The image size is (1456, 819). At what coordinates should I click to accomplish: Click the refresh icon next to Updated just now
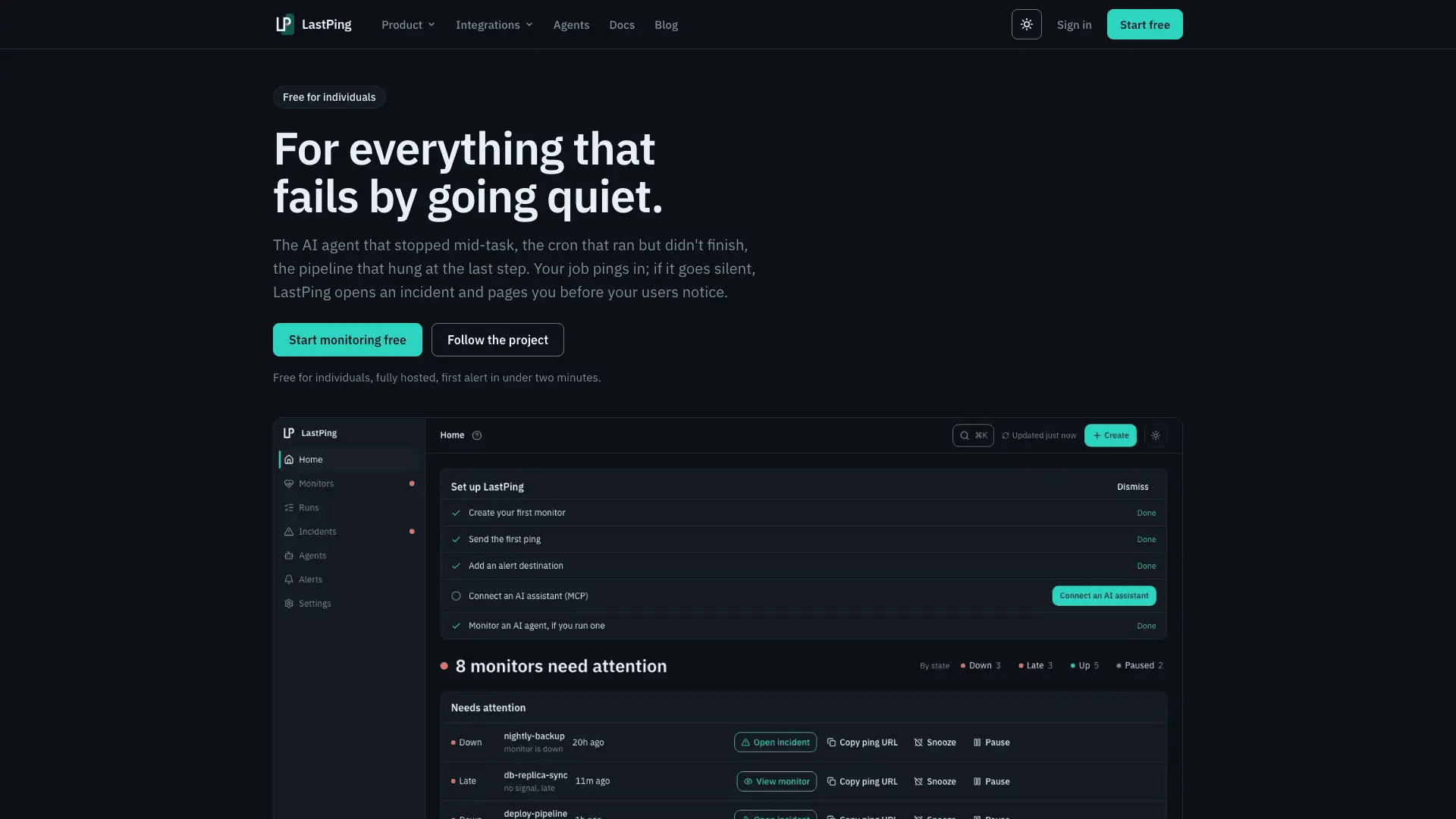pyautogui.click(x=1006, y=435)
